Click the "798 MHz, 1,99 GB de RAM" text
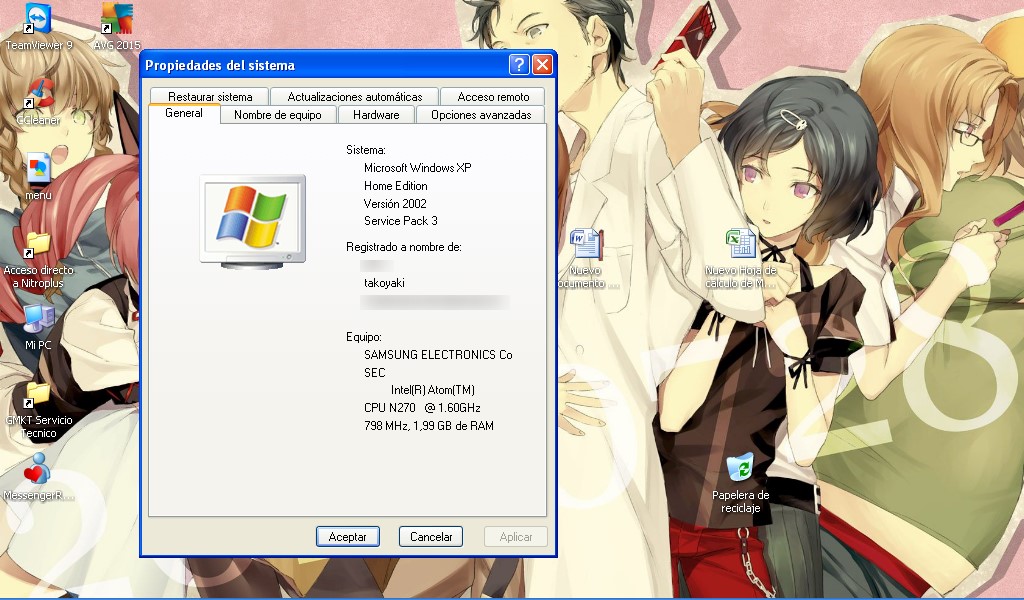This screenshot has height=600, width=1024. click(x=429, y=426)
